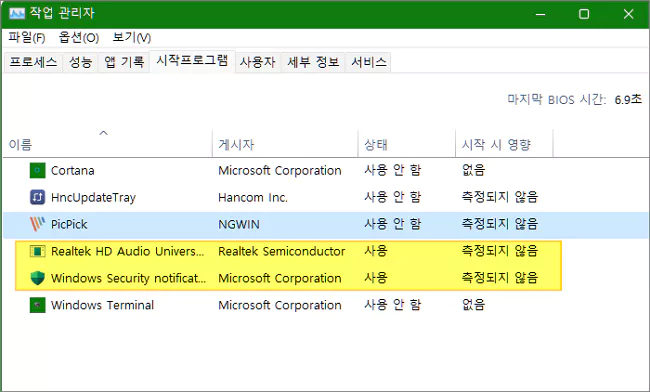Click 사용 안 함 status in PicPick row
This screenshot has height=392, width=650.
pyautogui.click(x=392, y=224)
